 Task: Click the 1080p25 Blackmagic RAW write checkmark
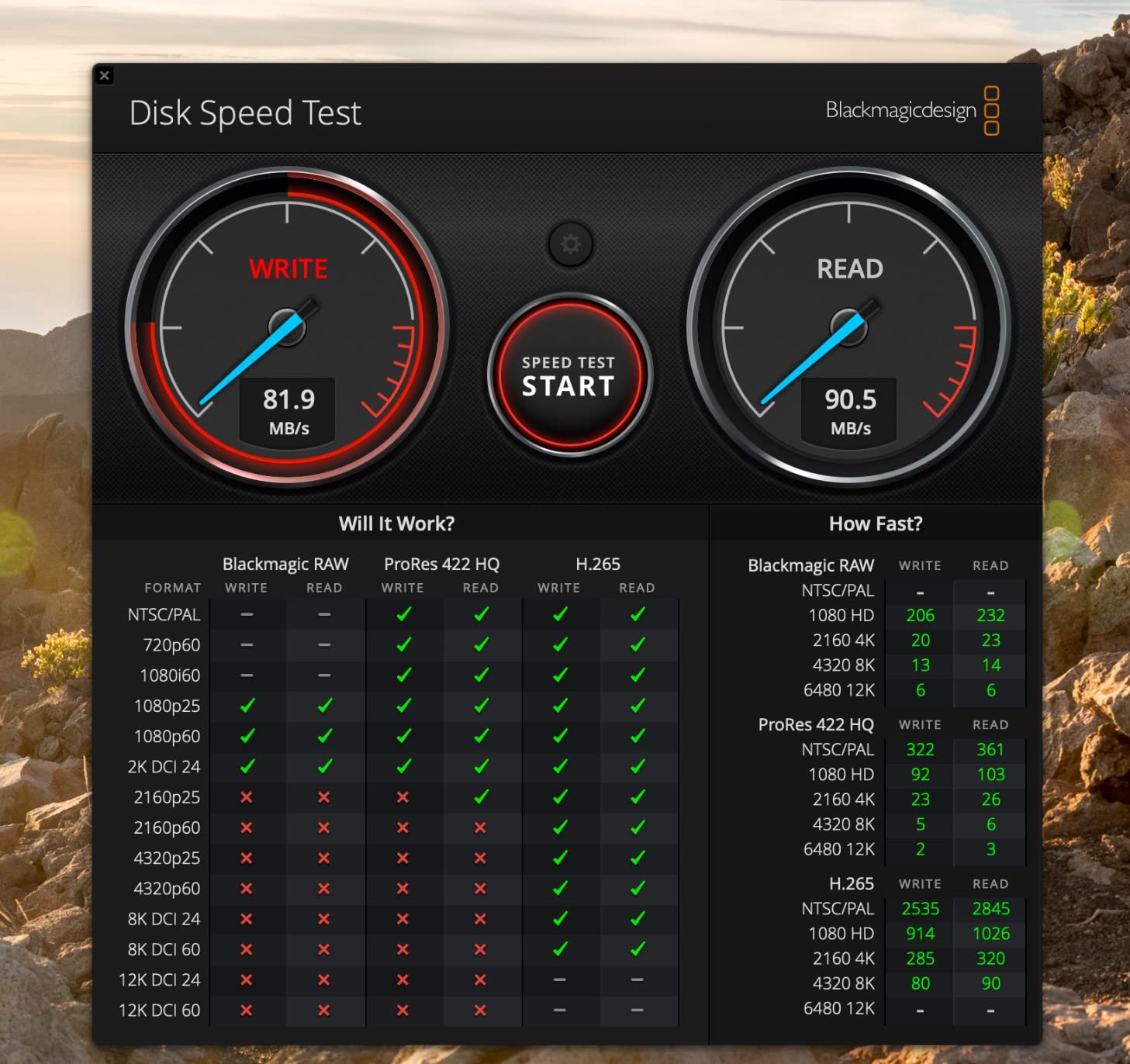(x=247, y=706)
